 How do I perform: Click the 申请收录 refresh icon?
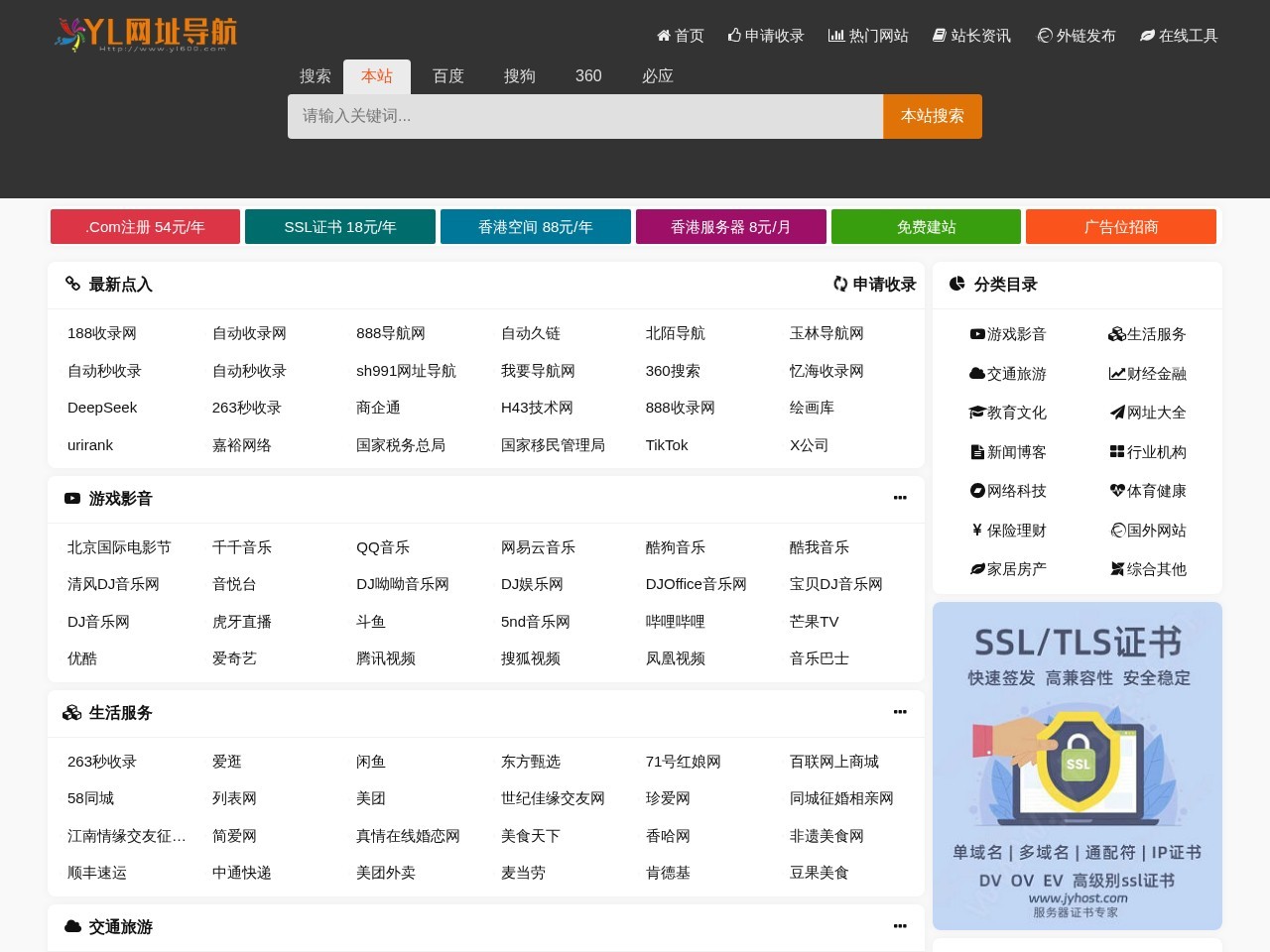coord(839,284)
